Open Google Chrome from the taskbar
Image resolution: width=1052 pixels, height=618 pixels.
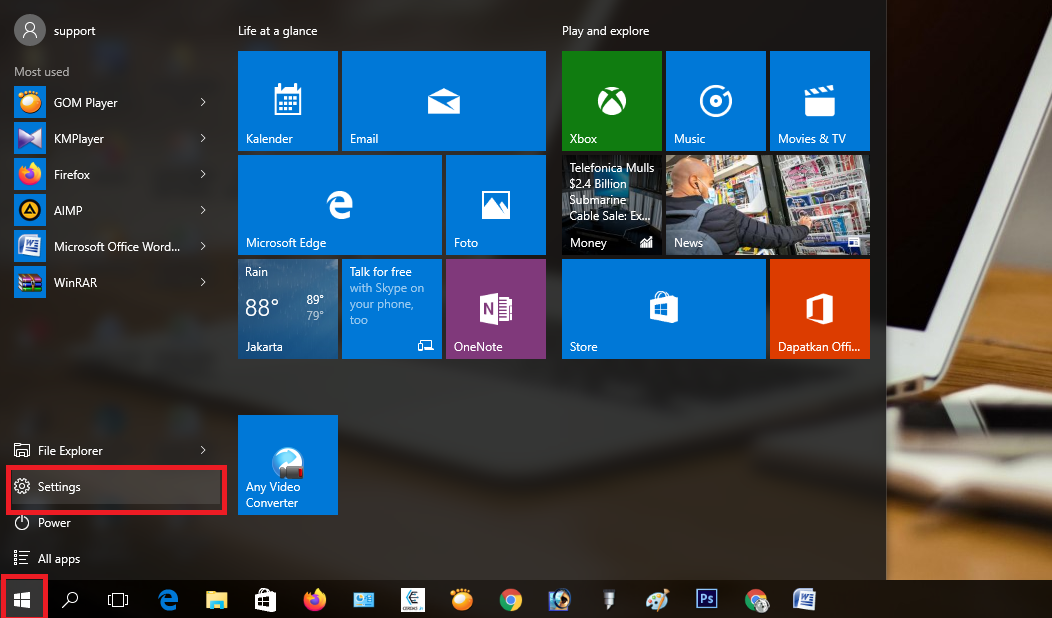click(x=510, y=598)
